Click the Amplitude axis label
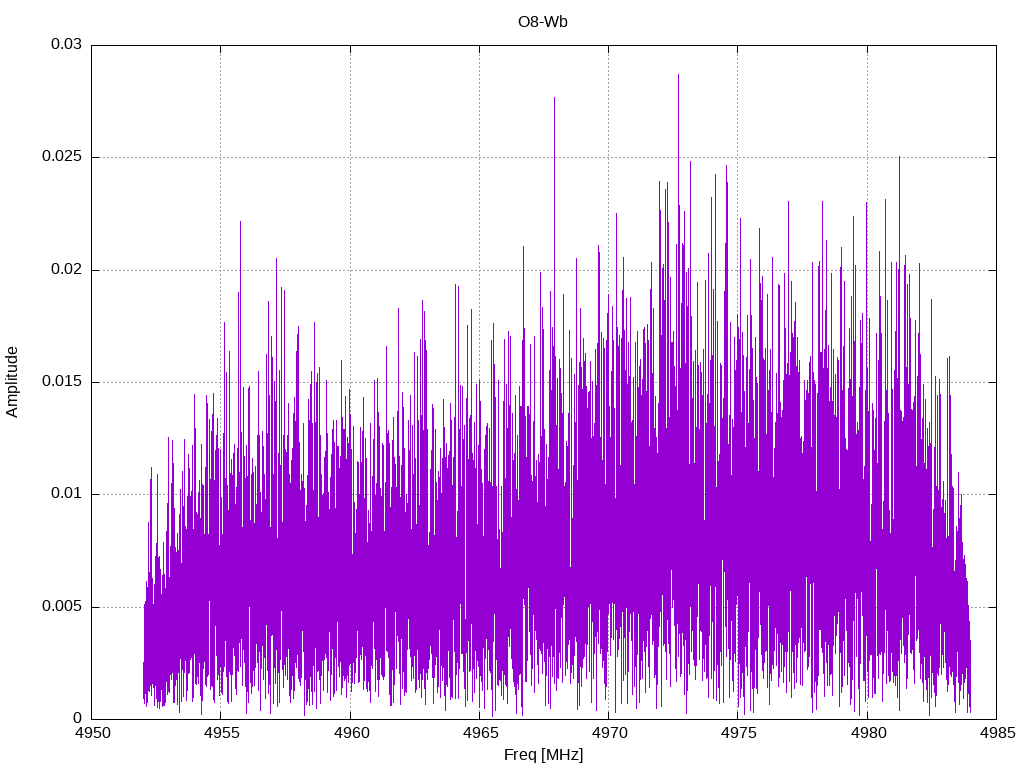 [x=12, y=382]
